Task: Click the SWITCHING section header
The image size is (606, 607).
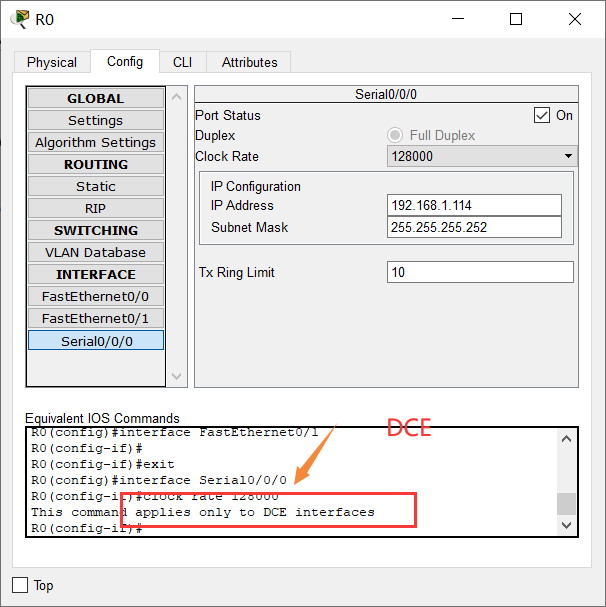Action: (96, 230)
